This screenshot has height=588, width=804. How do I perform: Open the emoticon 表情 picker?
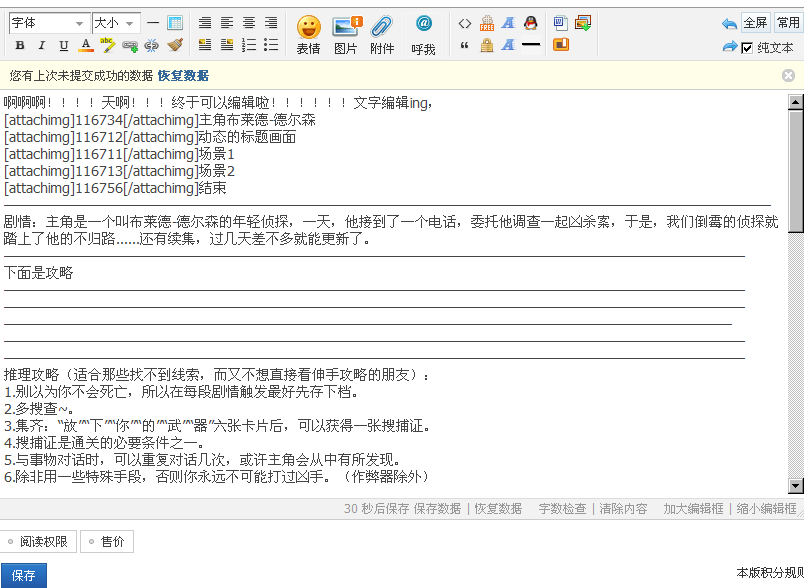tap(309, 35)
